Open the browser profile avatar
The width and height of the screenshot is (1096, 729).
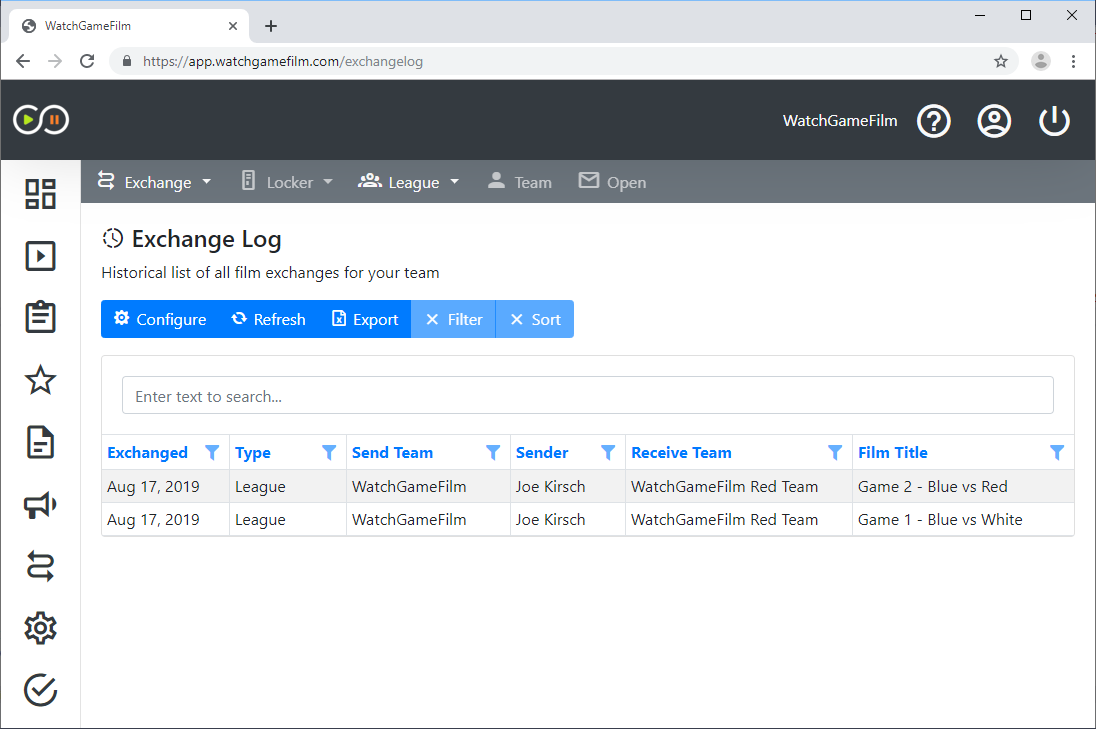click(x=1041, y=62)
